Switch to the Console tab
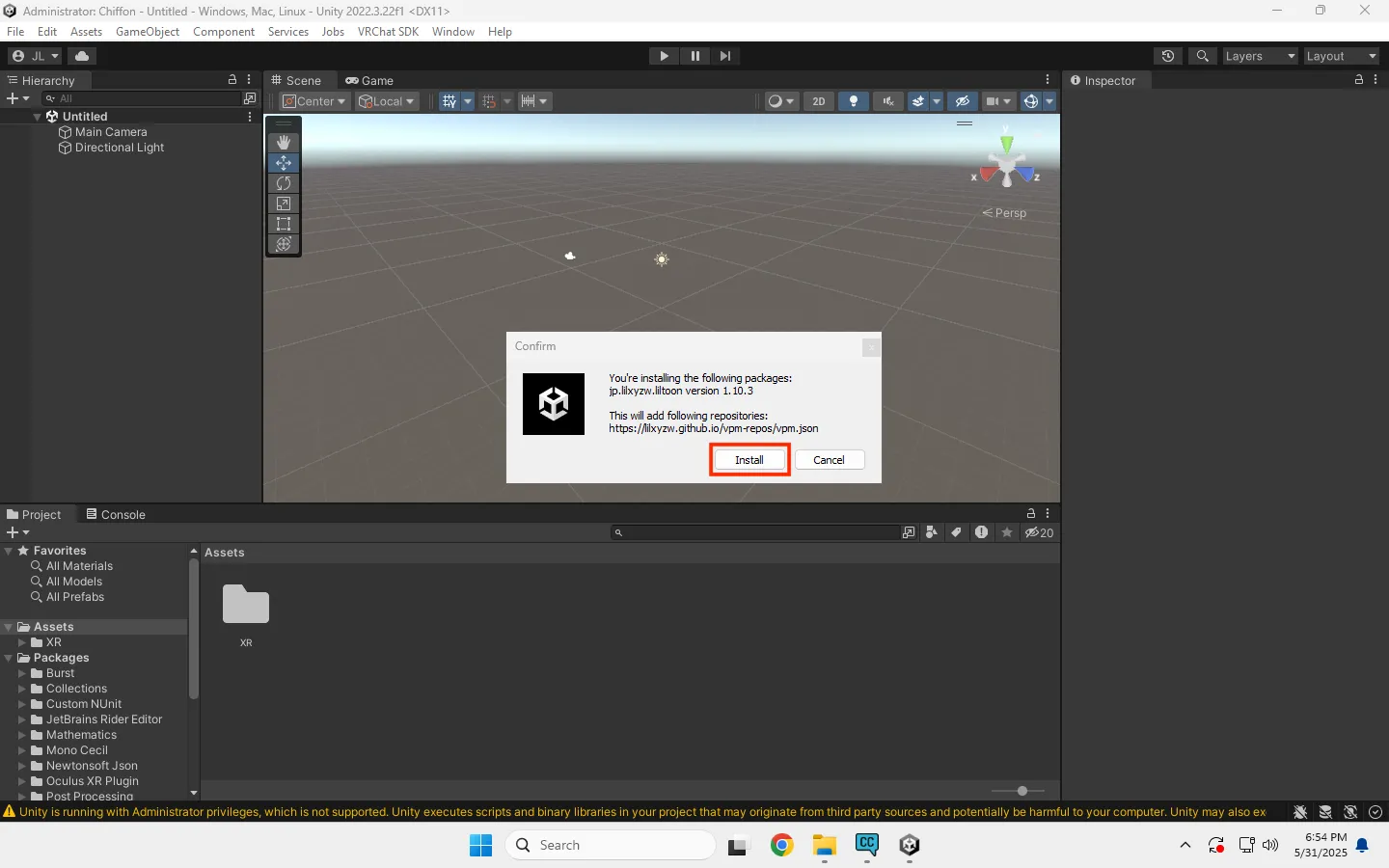This screenshot has height=868, width=1389. [116, 514]
